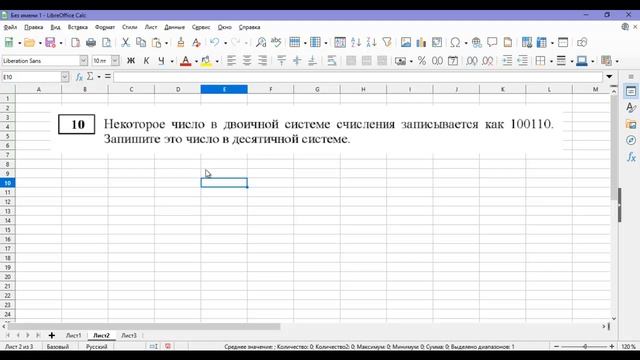This screenshot has height=360, width=640.
Task: Open the borders dropdown arrow
Action: click(551, 61)
